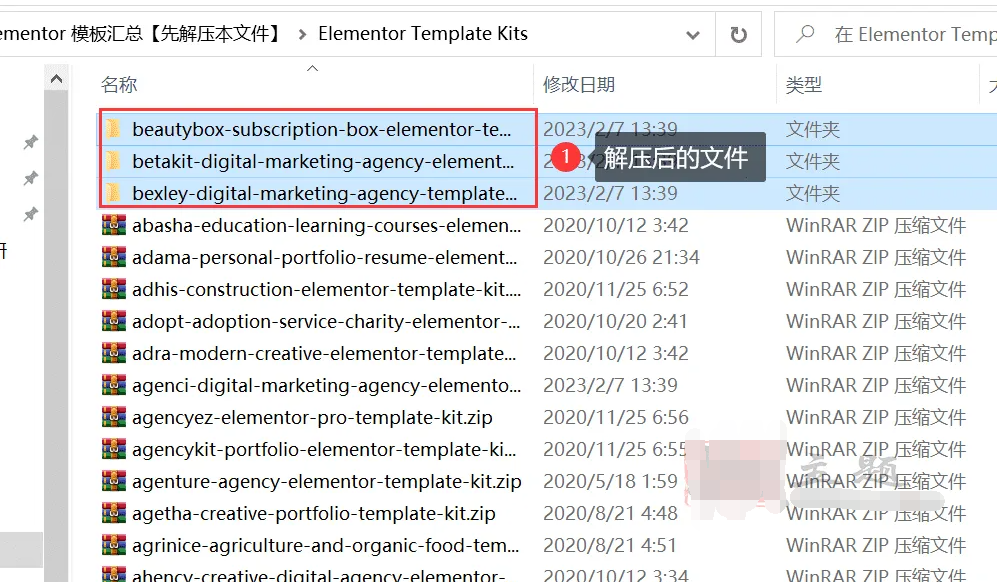Click the date 2020/10/26 21:34

[621, 257]
